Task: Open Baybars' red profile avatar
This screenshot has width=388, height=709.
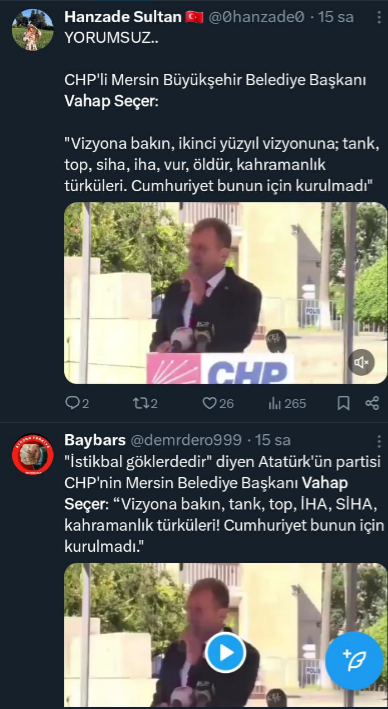Action: coord(33,454)
